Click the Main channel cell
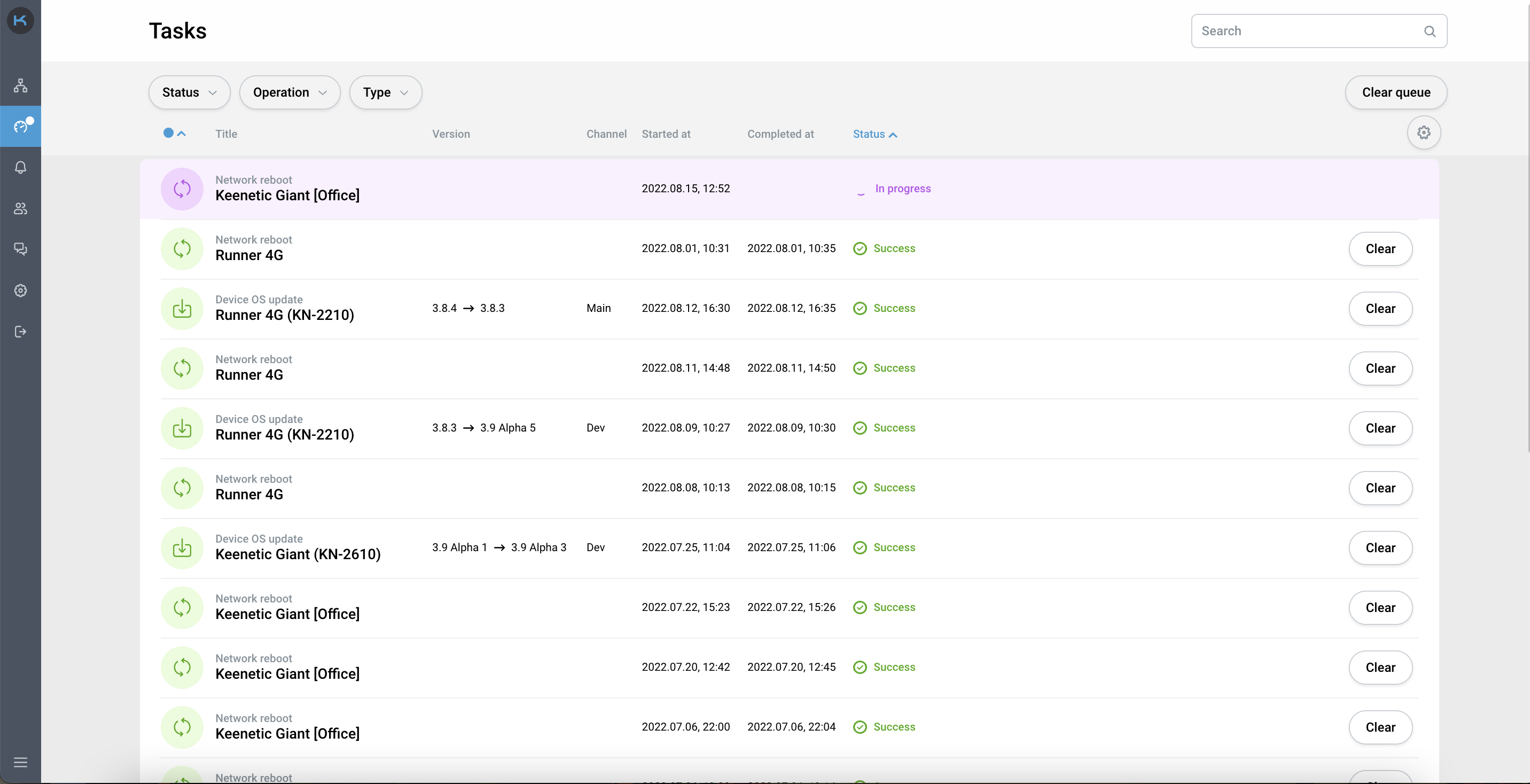Screen dimensions: 1530x784 click(598, 308)
